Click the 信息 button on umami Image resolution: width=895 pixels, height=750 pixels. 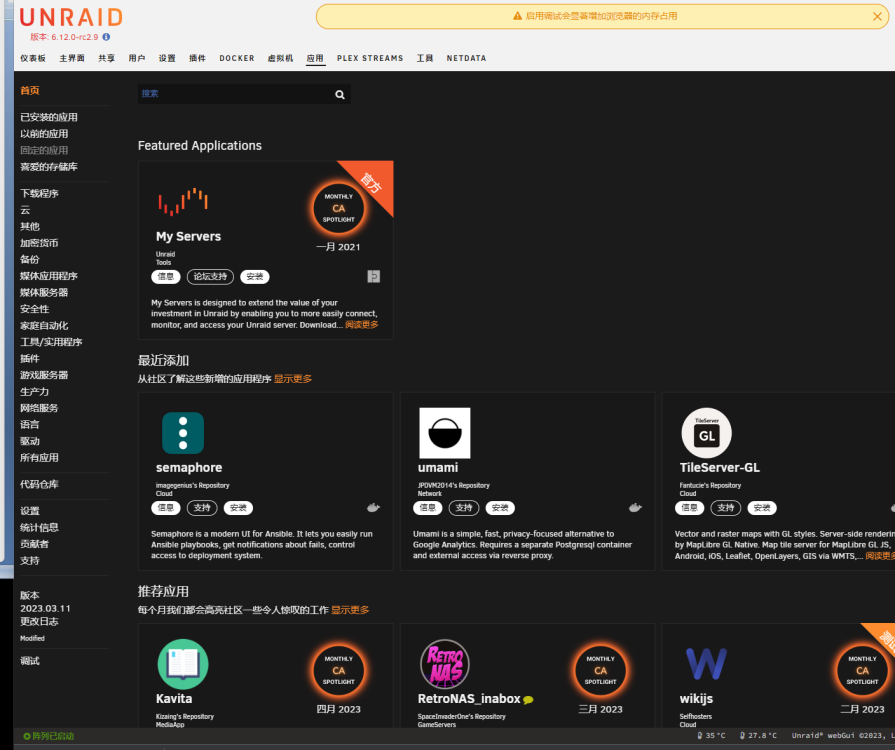click(x=428, y=508)
